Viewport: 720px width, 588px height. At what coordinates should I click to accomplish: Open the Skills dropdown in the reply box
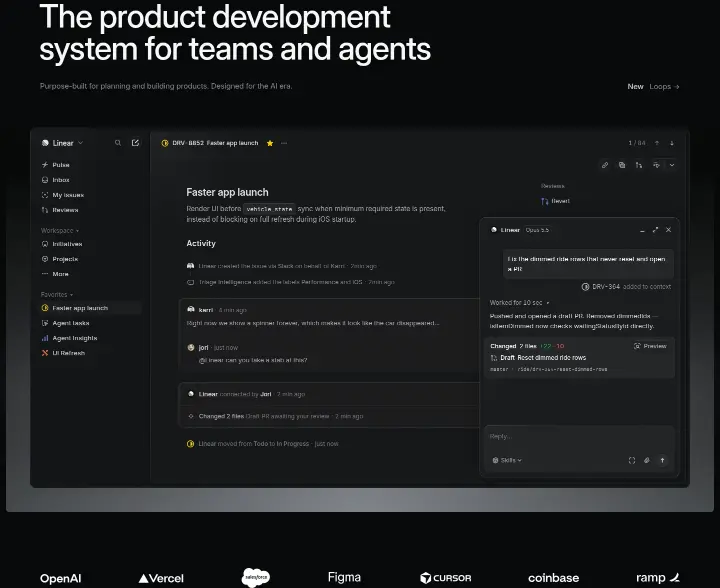[x=507, y=460]
